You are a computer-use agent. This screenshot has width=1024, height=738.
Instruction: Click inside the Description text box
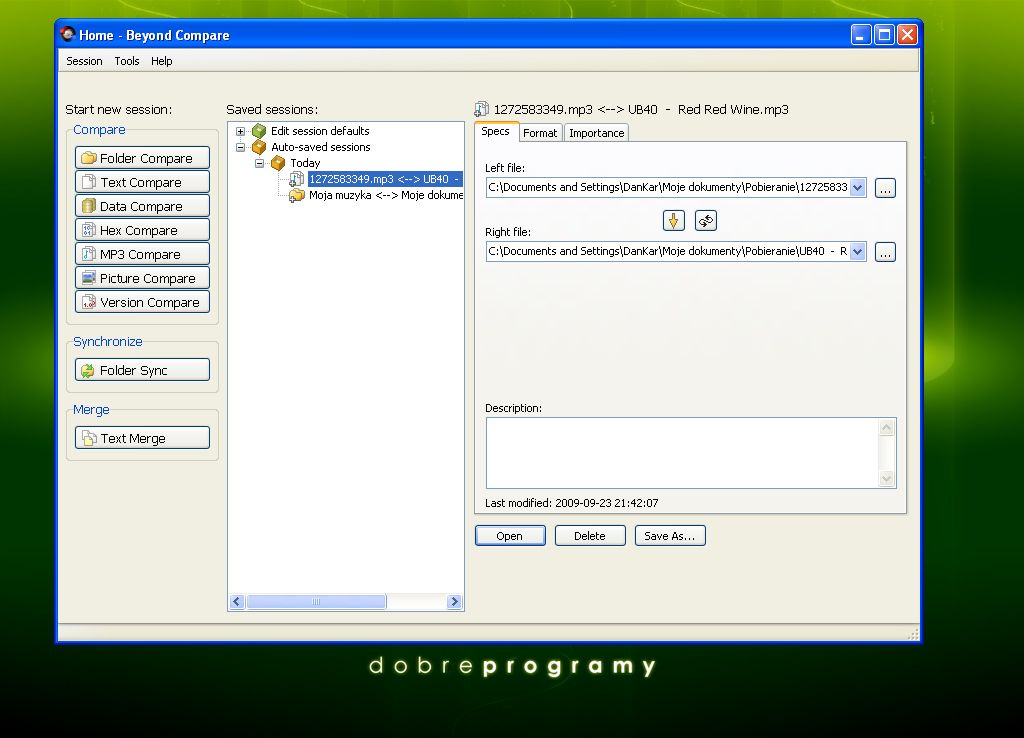tap(683, 453)
